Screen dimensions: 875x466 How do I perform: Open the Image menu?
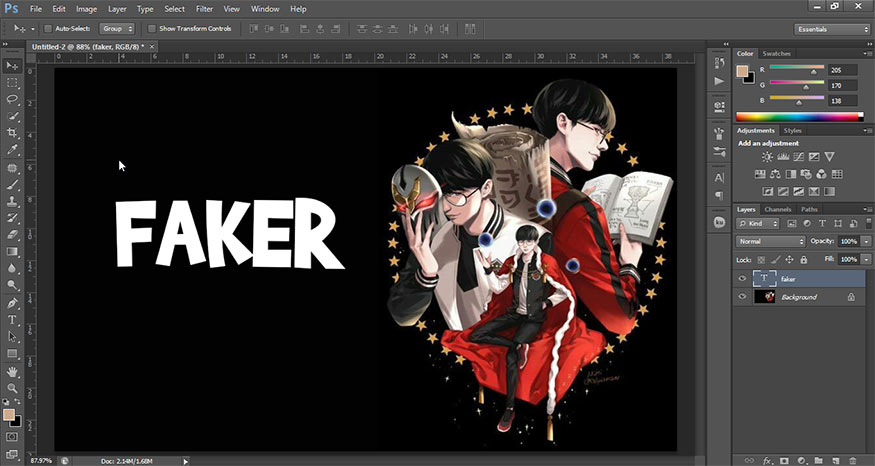[x=86, y=9]
